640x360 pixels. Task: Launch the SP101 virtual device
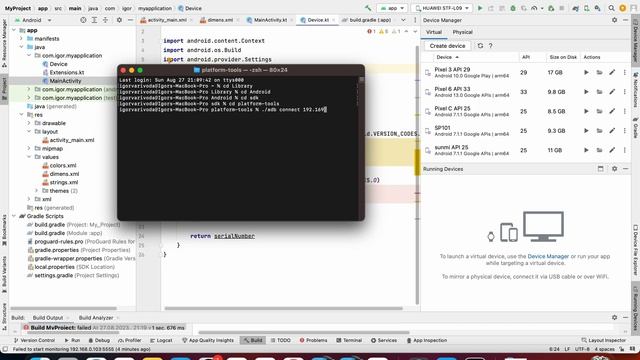click(x=586, y=131)
